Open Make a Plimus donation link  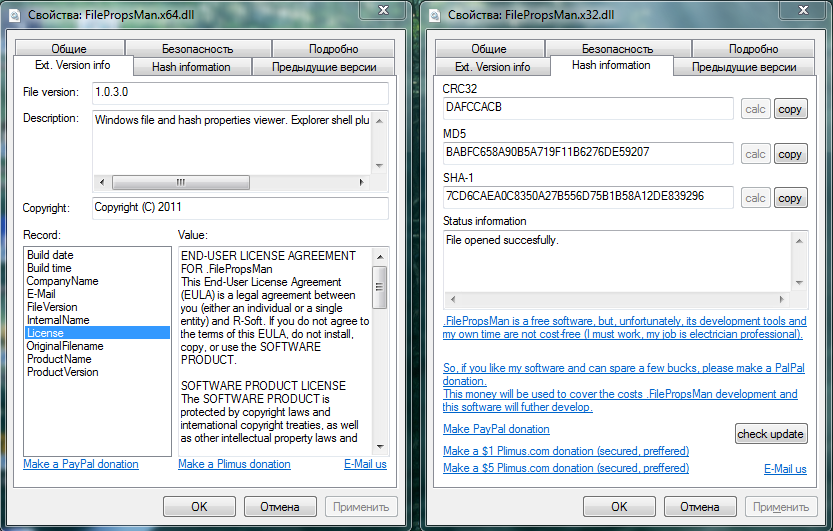(234, 464)
